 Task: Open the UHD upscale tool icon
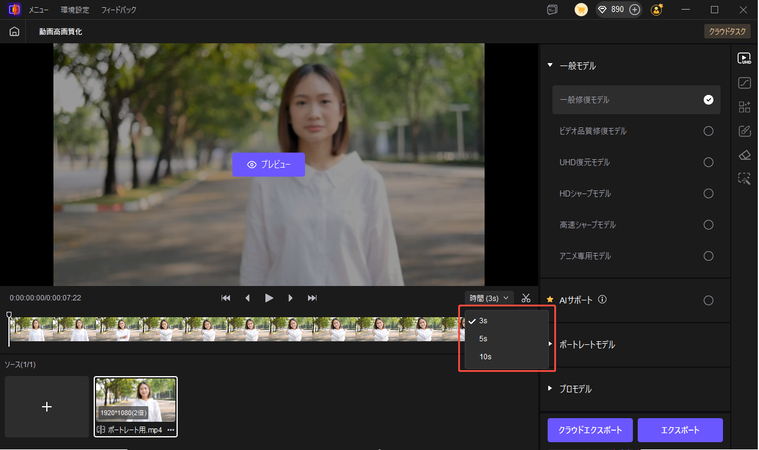[x=743, y=59]
